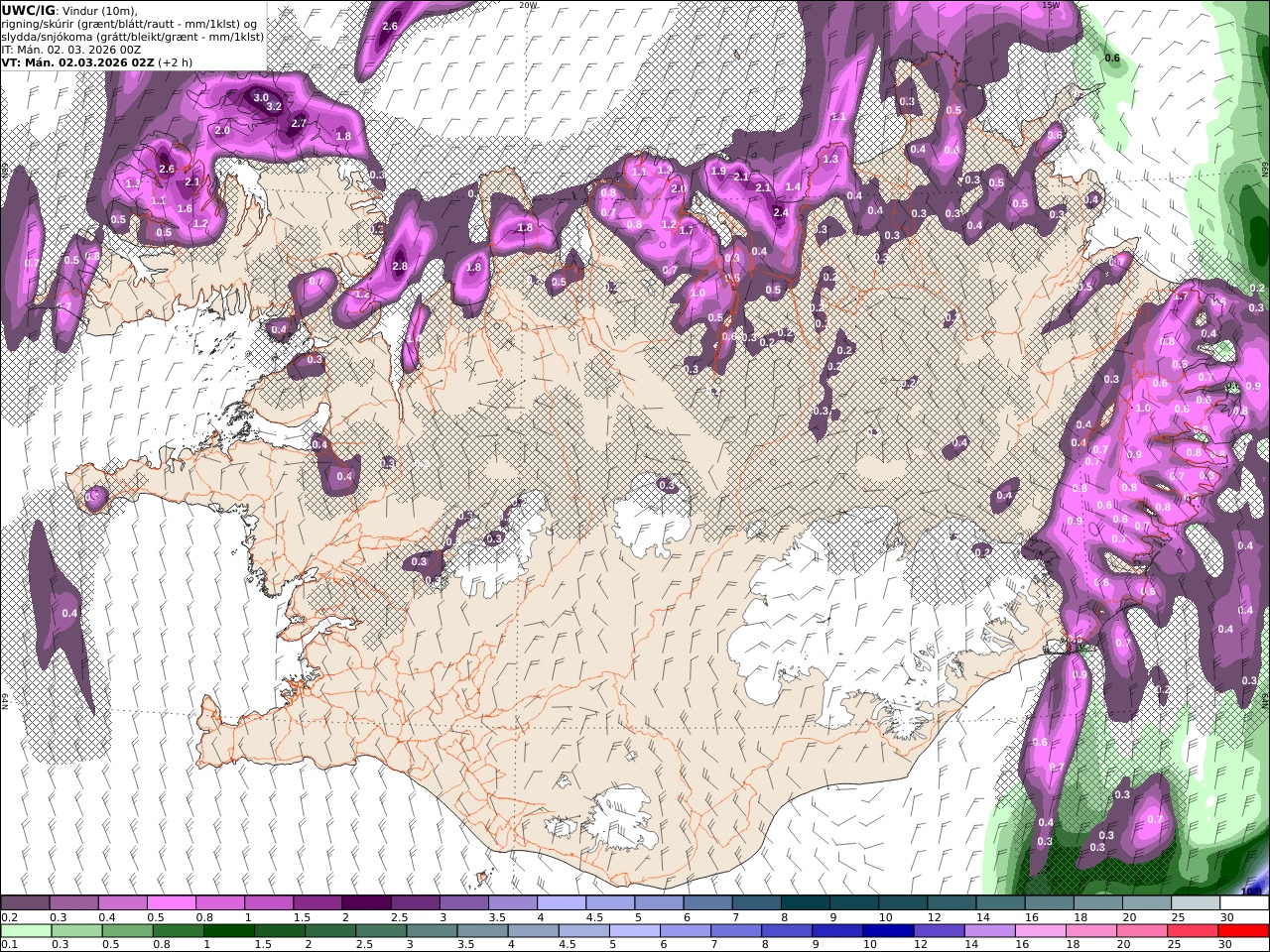Click the 2.7 precipitation value on the map
Screen dimensions: 1270x952
pyautogui.click(x=298, y=123)
